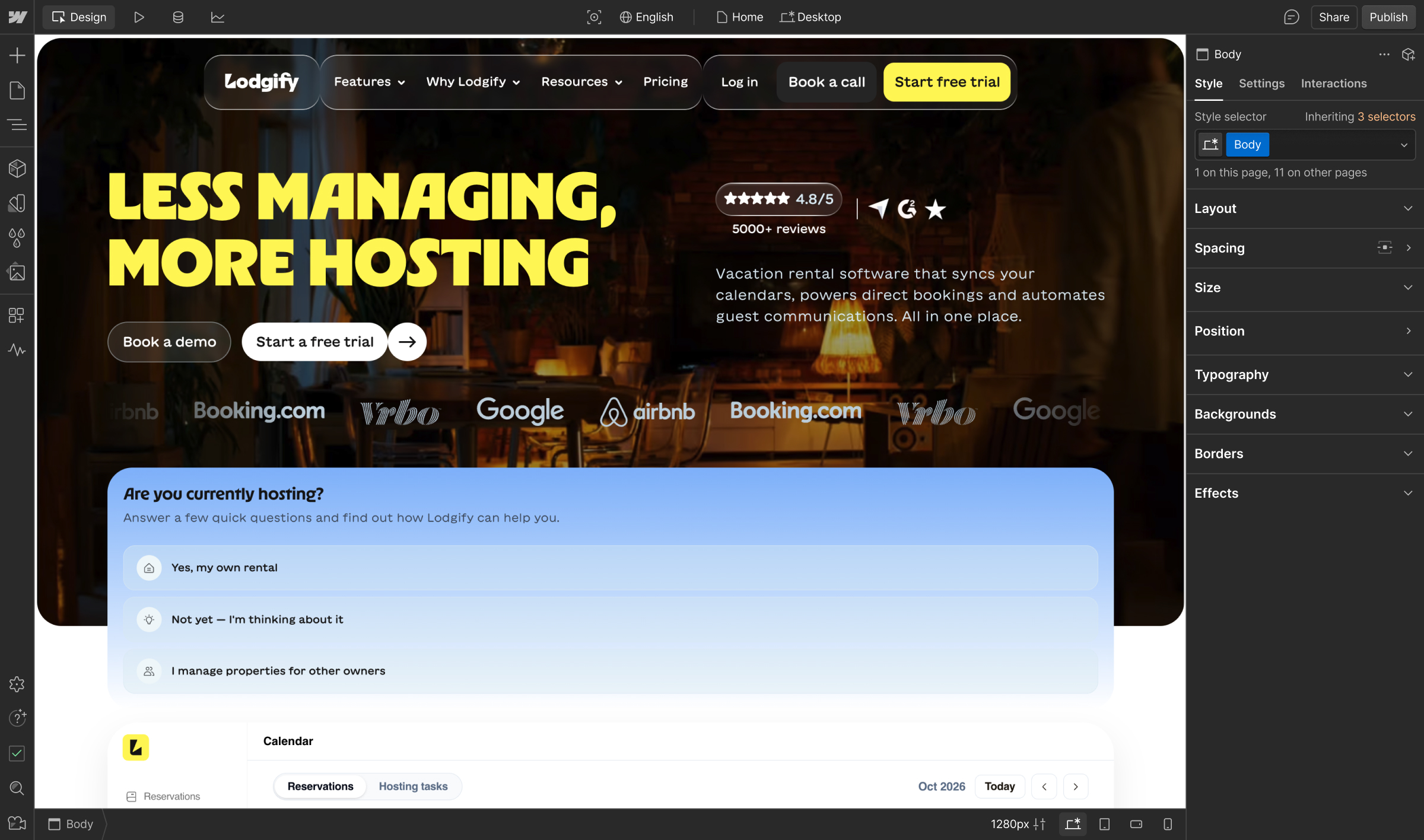Open the English locale menu
This screenshot has height=840, width=1424.
coord(646,17)
